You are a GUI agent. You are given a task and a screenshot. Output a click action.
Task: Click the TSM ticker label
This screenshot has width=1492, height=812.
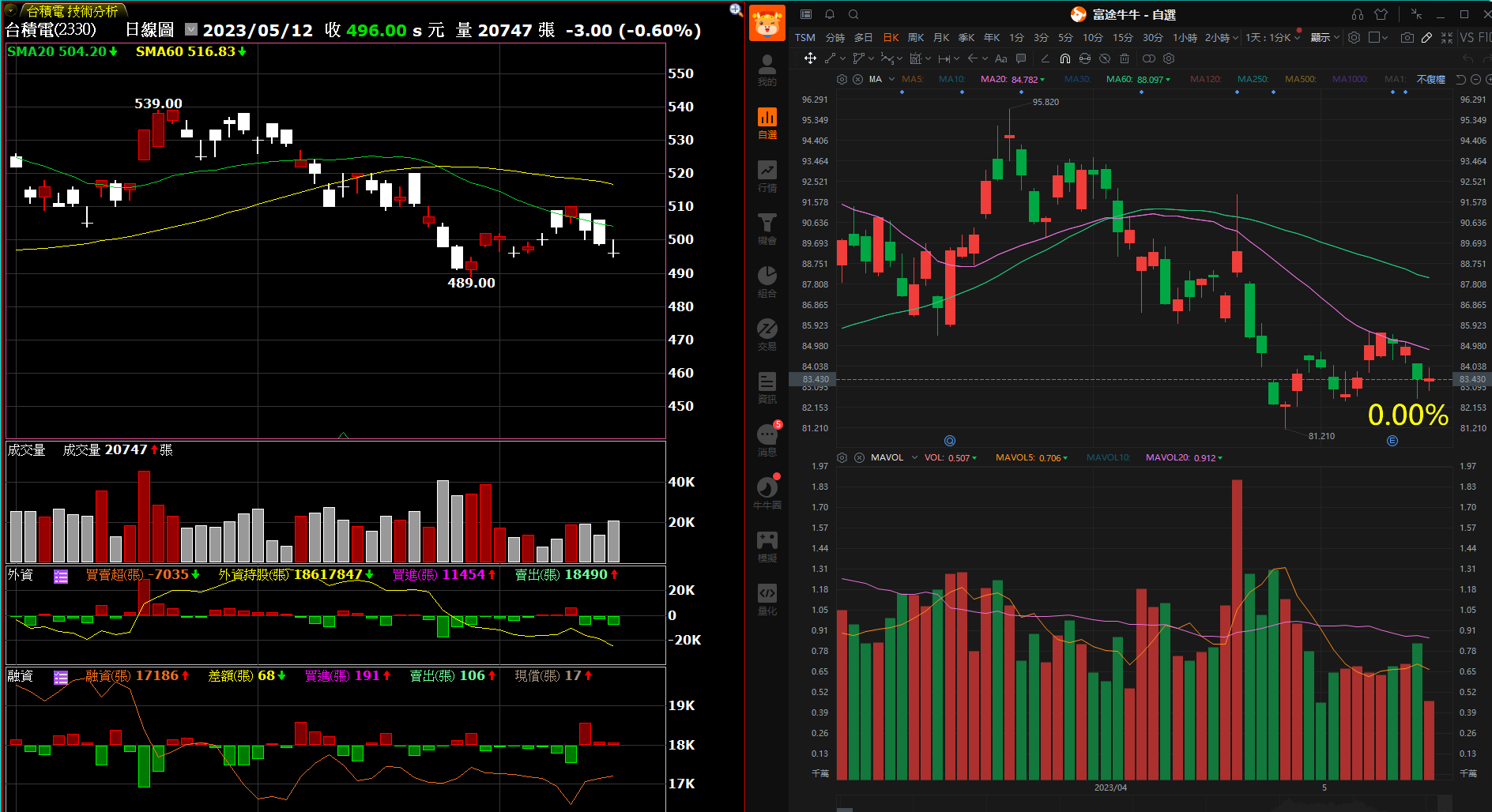click(x=805, y=37)
